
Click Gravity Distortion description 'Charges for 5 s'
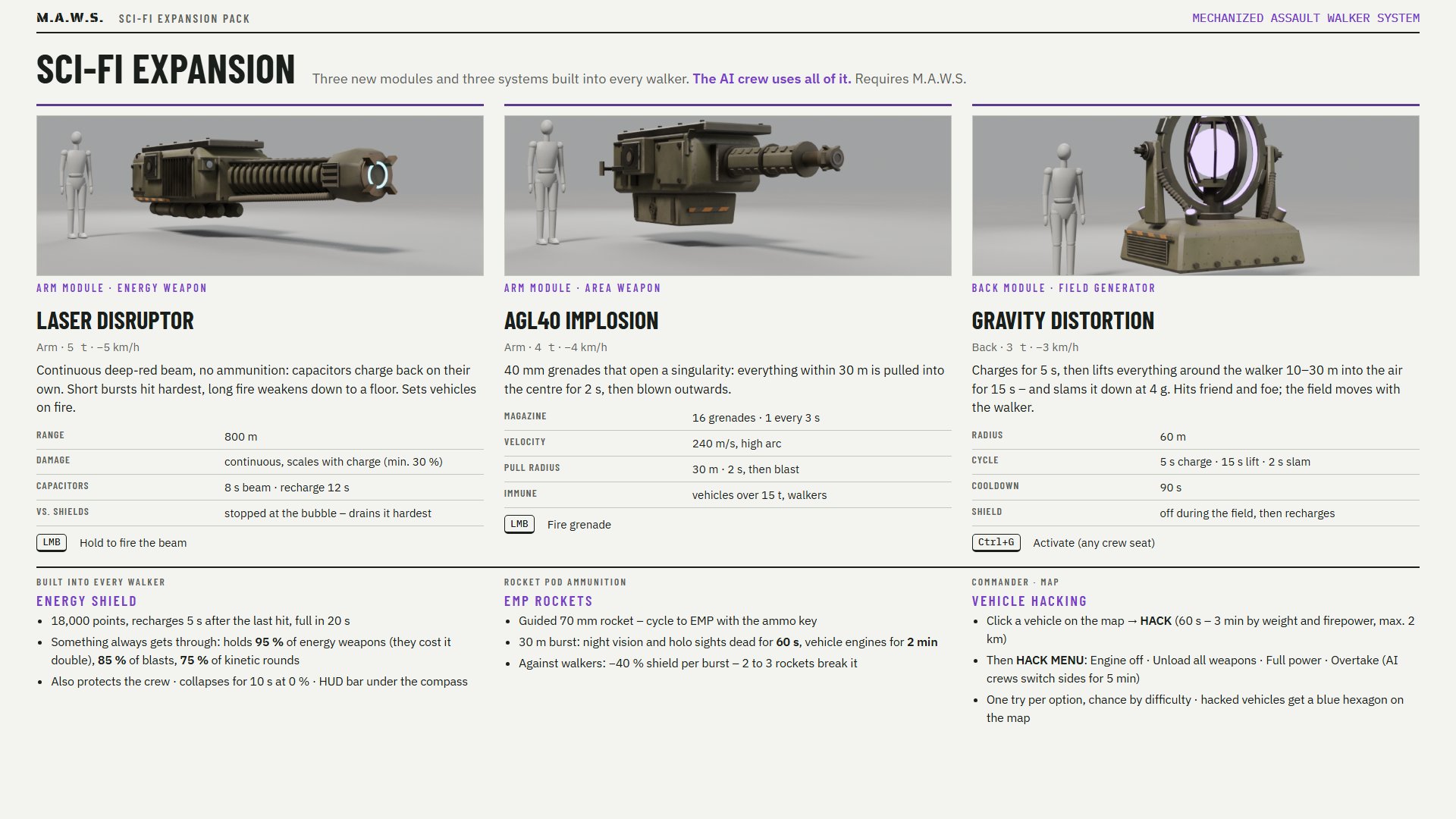click(1187, 389)
